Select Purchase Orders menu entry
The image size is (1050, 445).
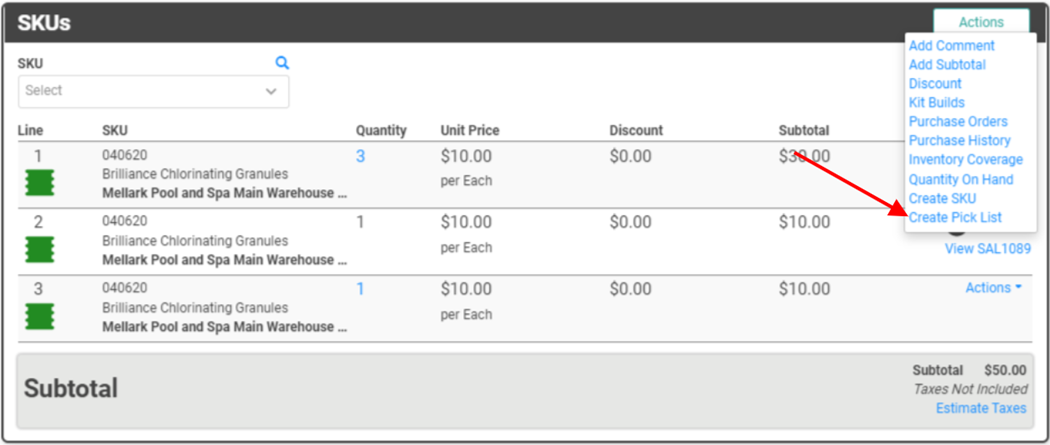[x=958, y=122]
